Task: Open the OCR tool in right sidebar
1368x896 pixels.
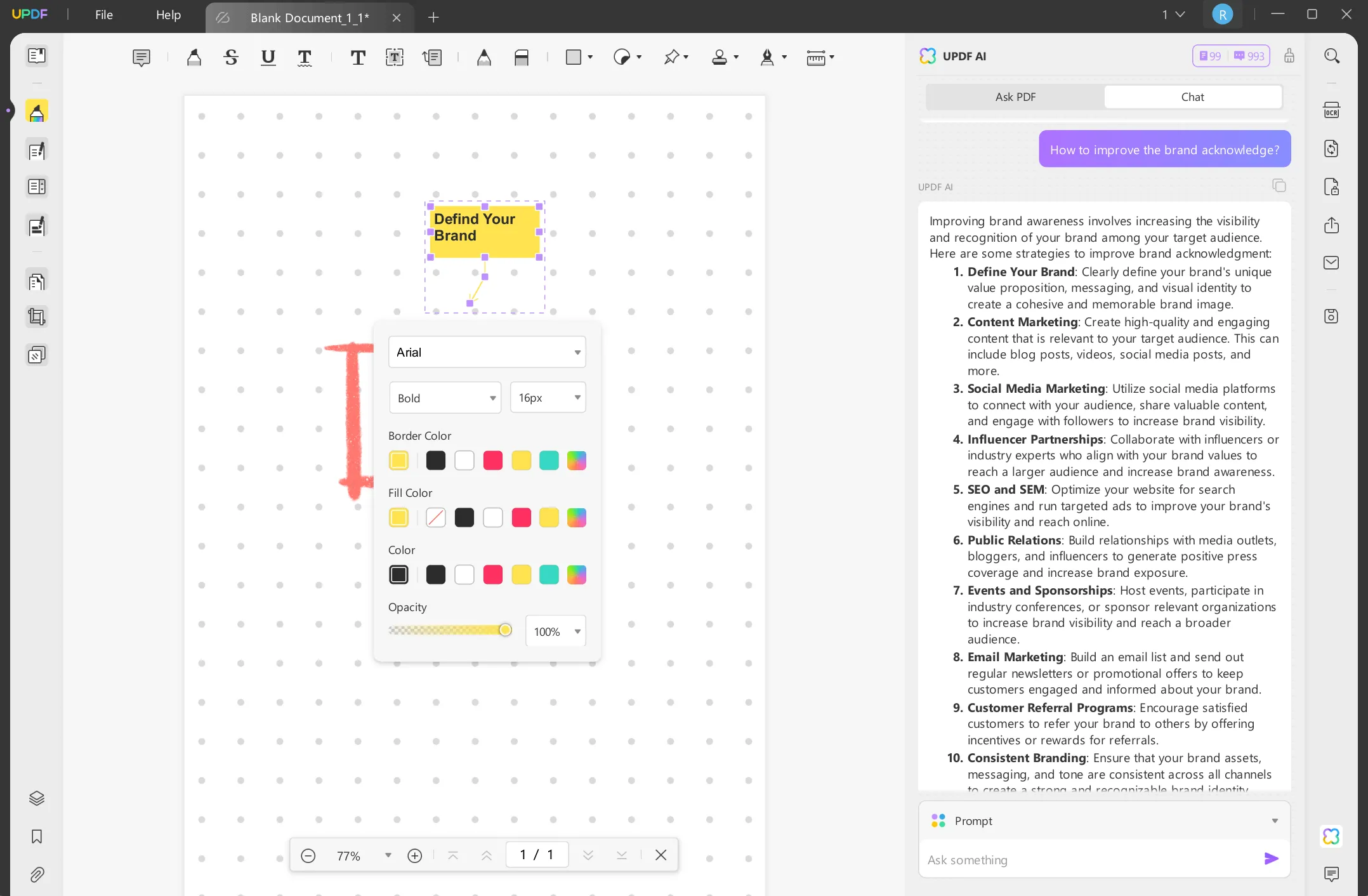Action: pyautogui.click(x=1331, y=111)
